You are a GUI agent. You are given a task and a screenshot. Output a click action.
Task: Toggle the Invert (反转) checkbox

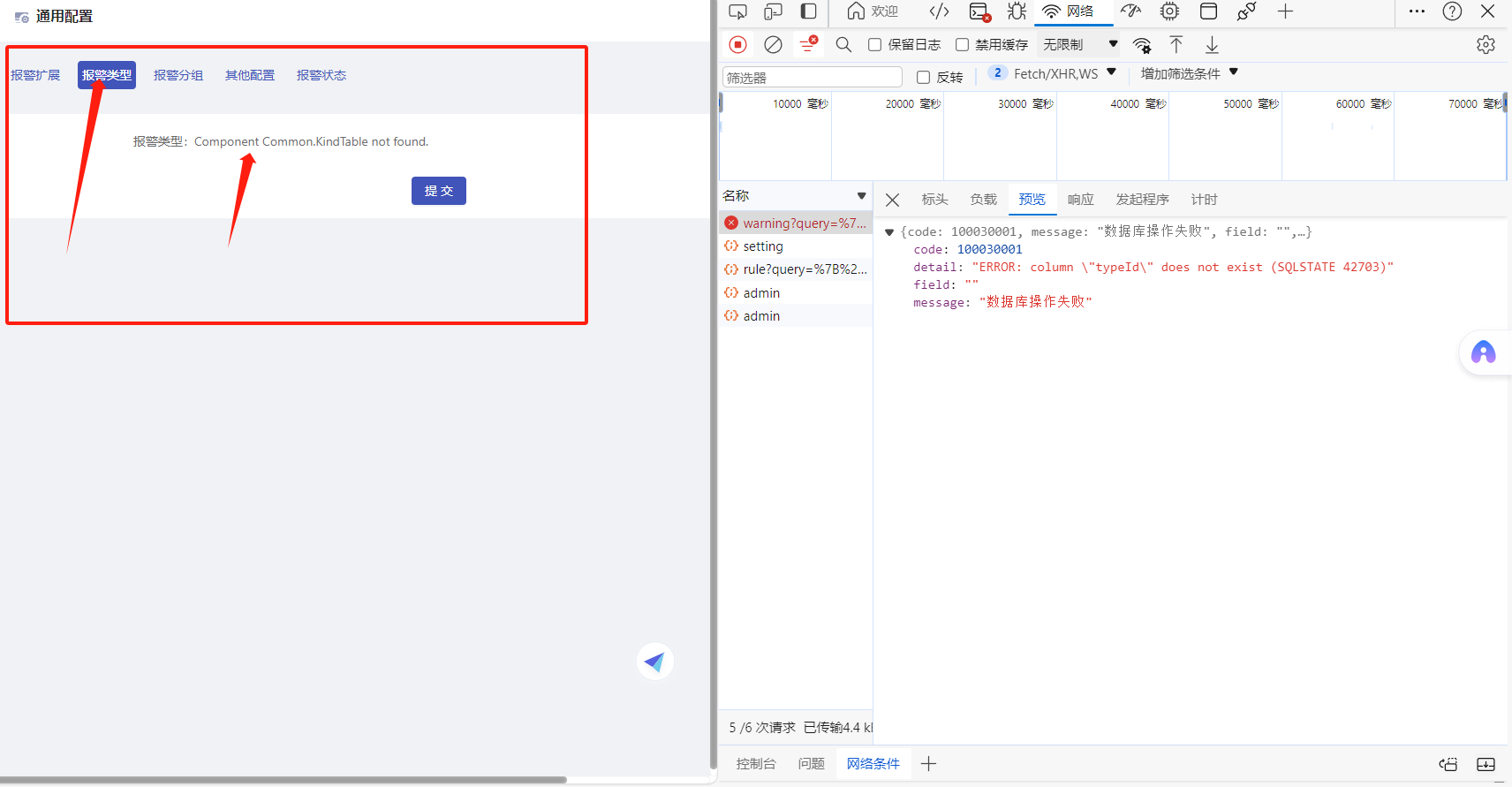click(924, 78)
